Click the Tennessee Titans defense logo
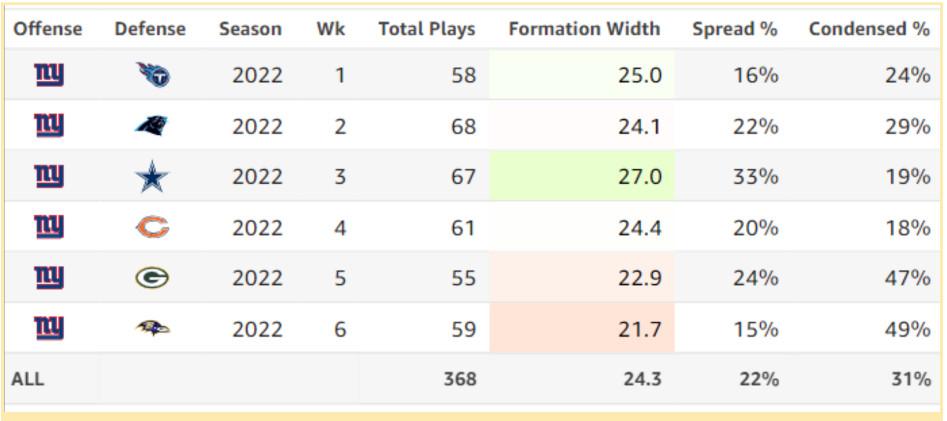Screen dimensions: 947x421 (x=152, y=74)
